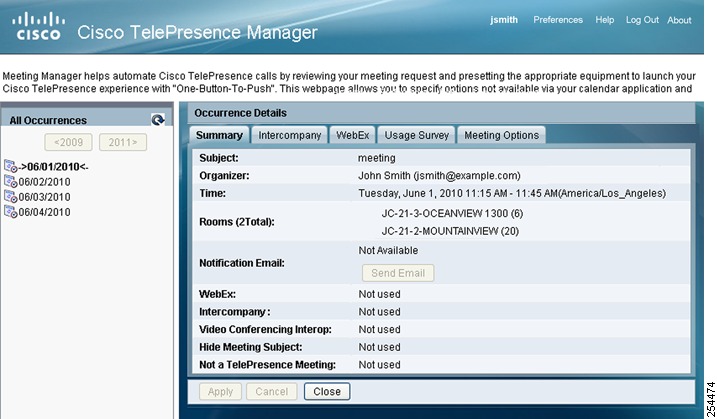Click the calendar icon next to 06/01/2010

11,166
